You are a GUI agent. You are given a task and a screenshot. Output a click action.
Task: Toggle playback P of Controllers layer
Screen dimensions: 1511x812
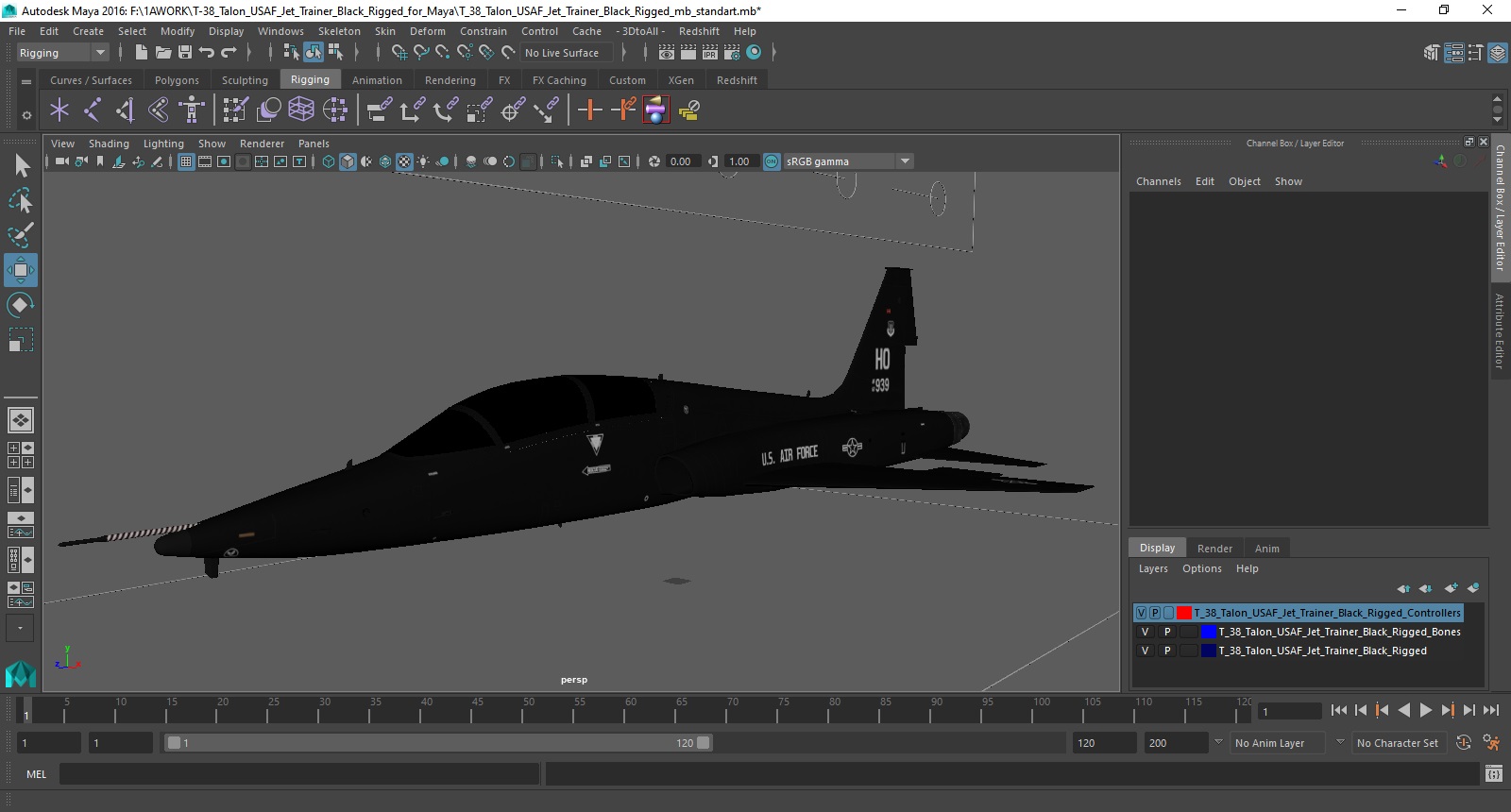click(x=1154, y=613)
